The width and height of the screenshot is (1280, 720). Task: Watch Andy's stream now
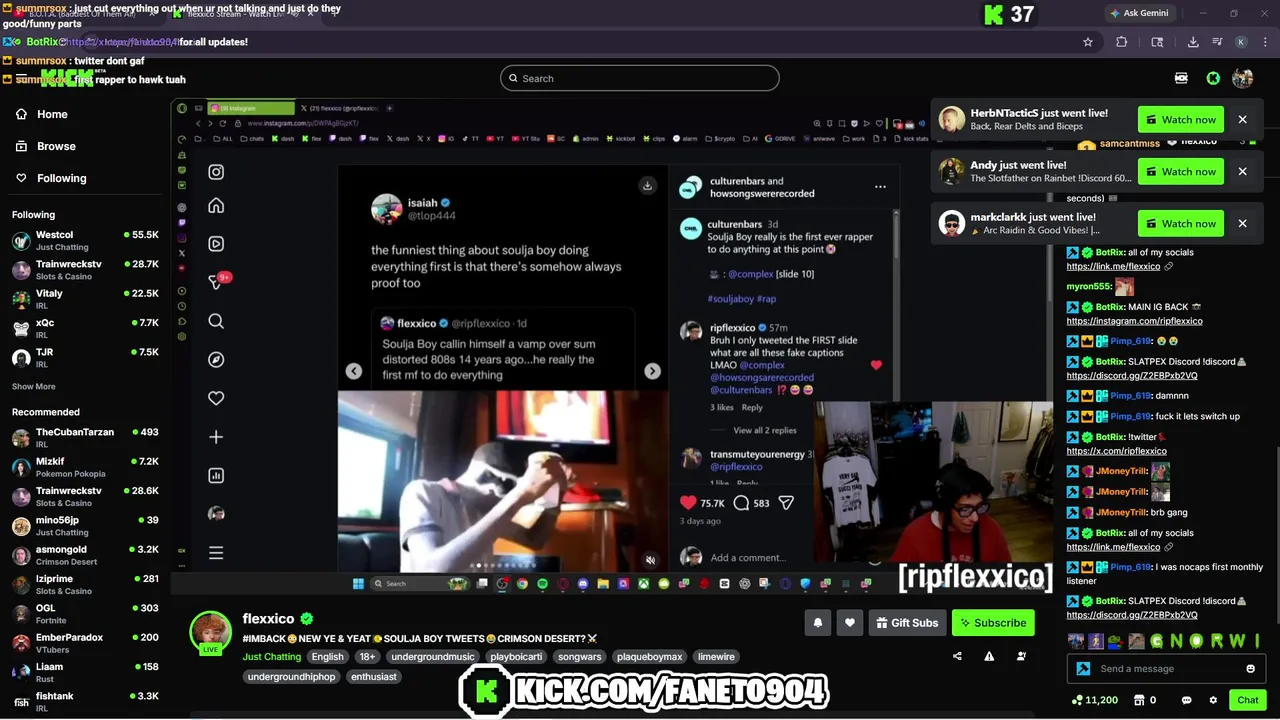tap(1179, 172)
